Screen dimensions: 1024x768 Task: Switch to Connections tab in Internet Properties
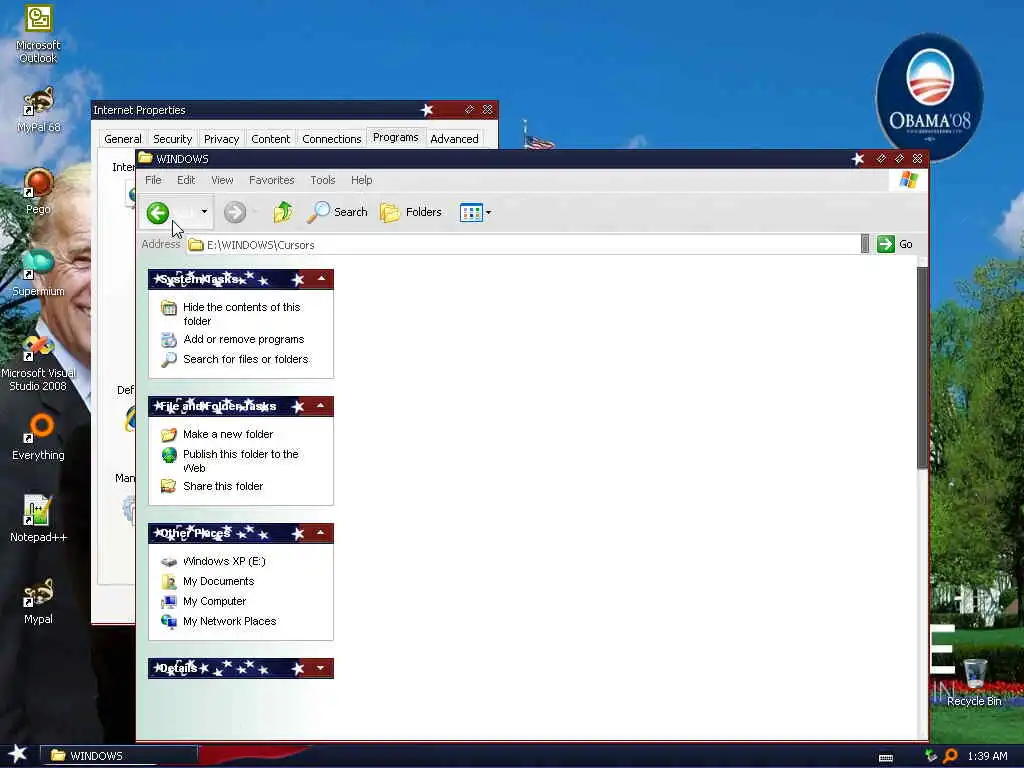click(332, 139)
